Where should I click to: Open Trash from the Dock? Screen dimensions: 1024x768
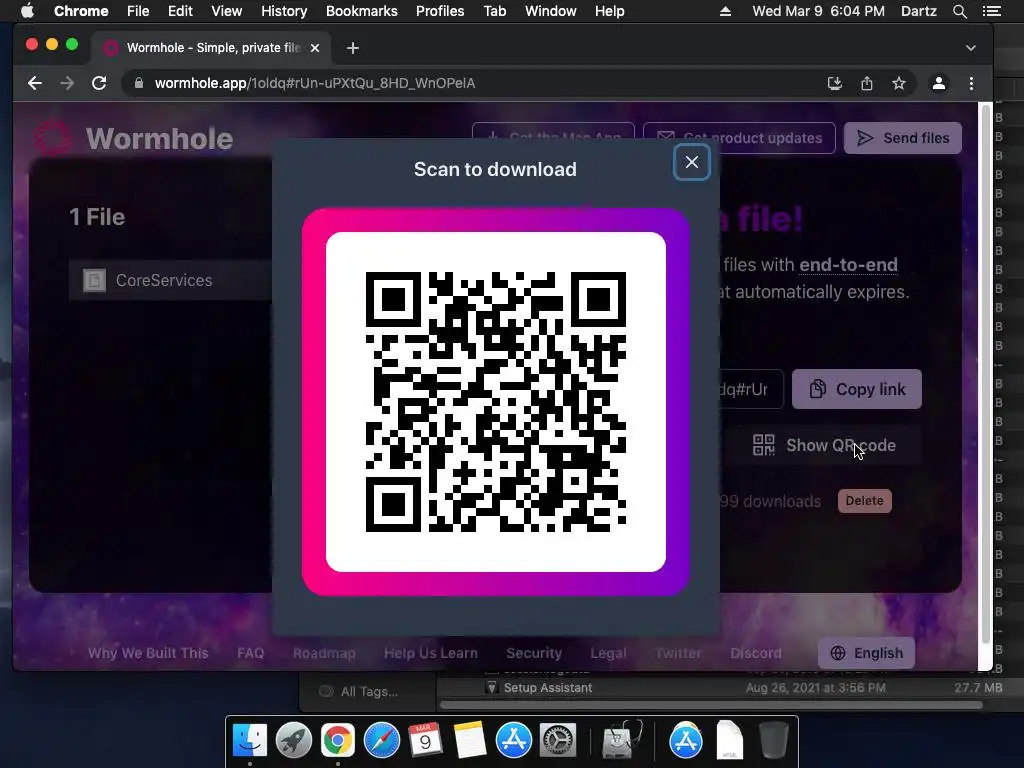[773, 740]
